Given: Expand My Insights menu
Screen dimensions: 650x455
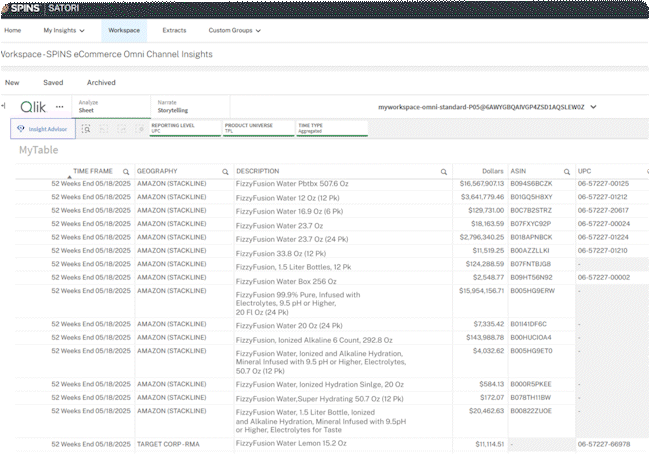Looking at the screenshot, I should click(x=64, y=30).
